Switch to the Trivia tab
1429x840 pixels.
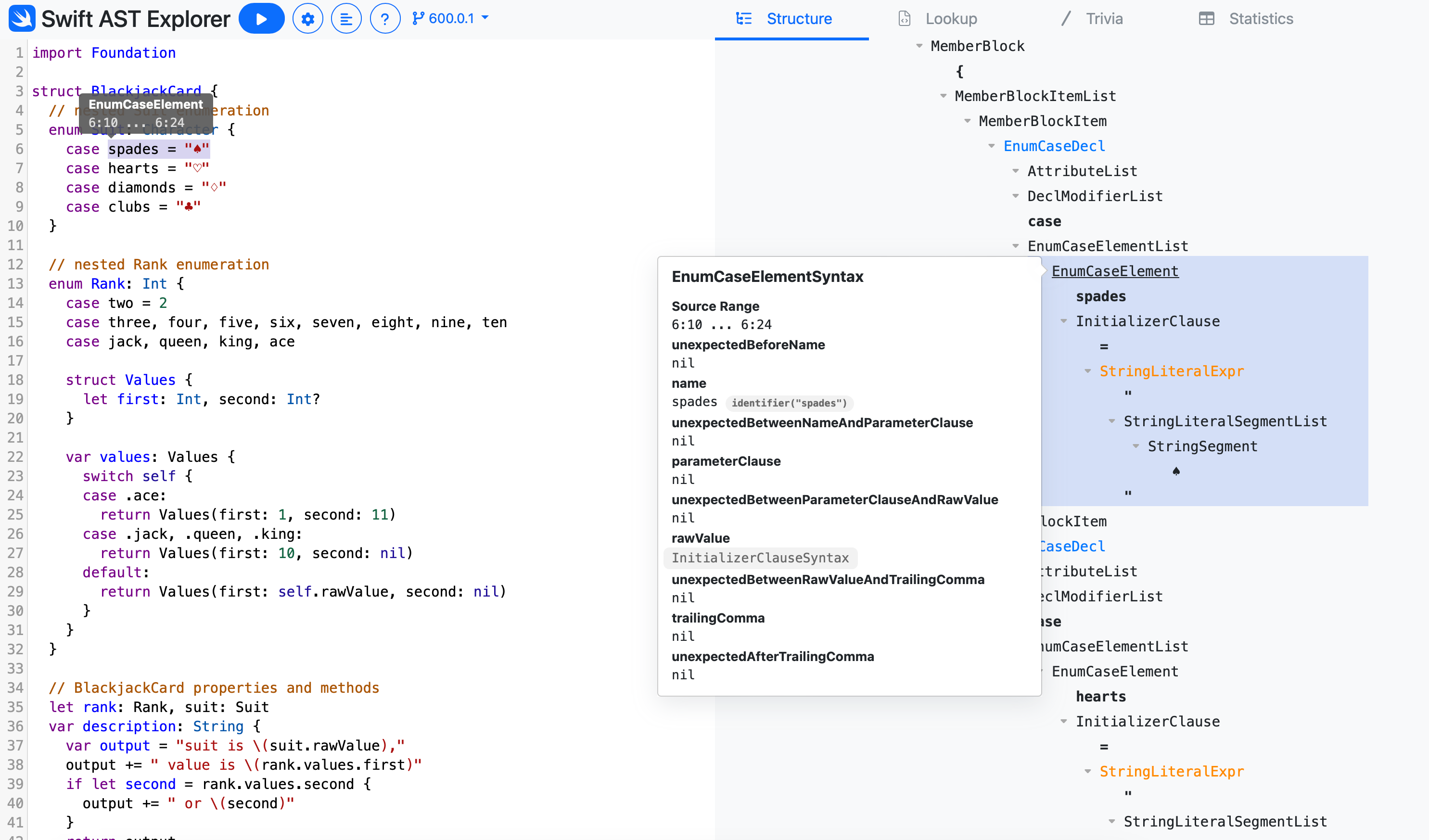1104,19
